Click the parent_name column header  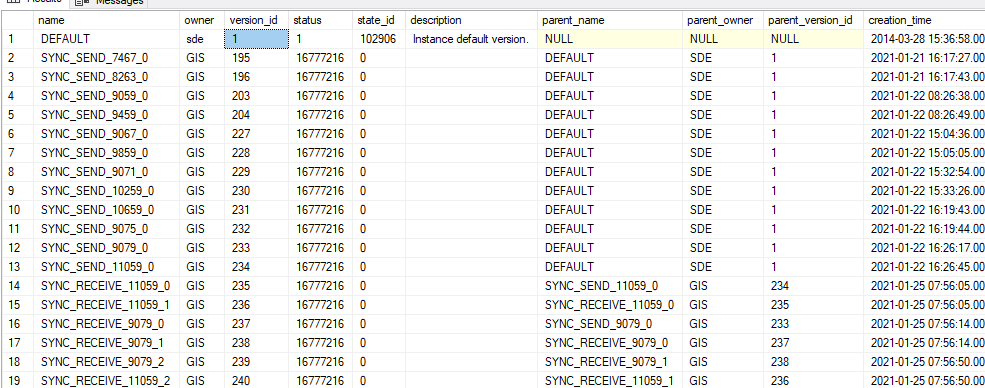tap(610, 20)
